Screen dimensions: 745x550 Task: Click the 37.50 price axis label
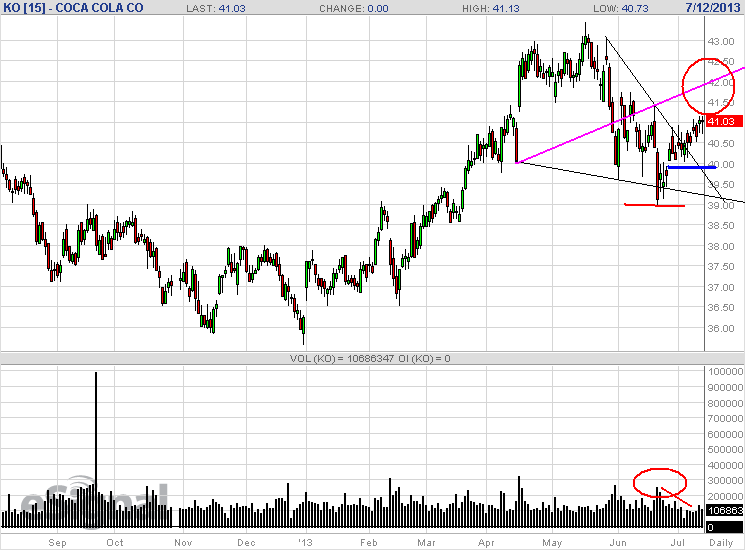[721, 267]
